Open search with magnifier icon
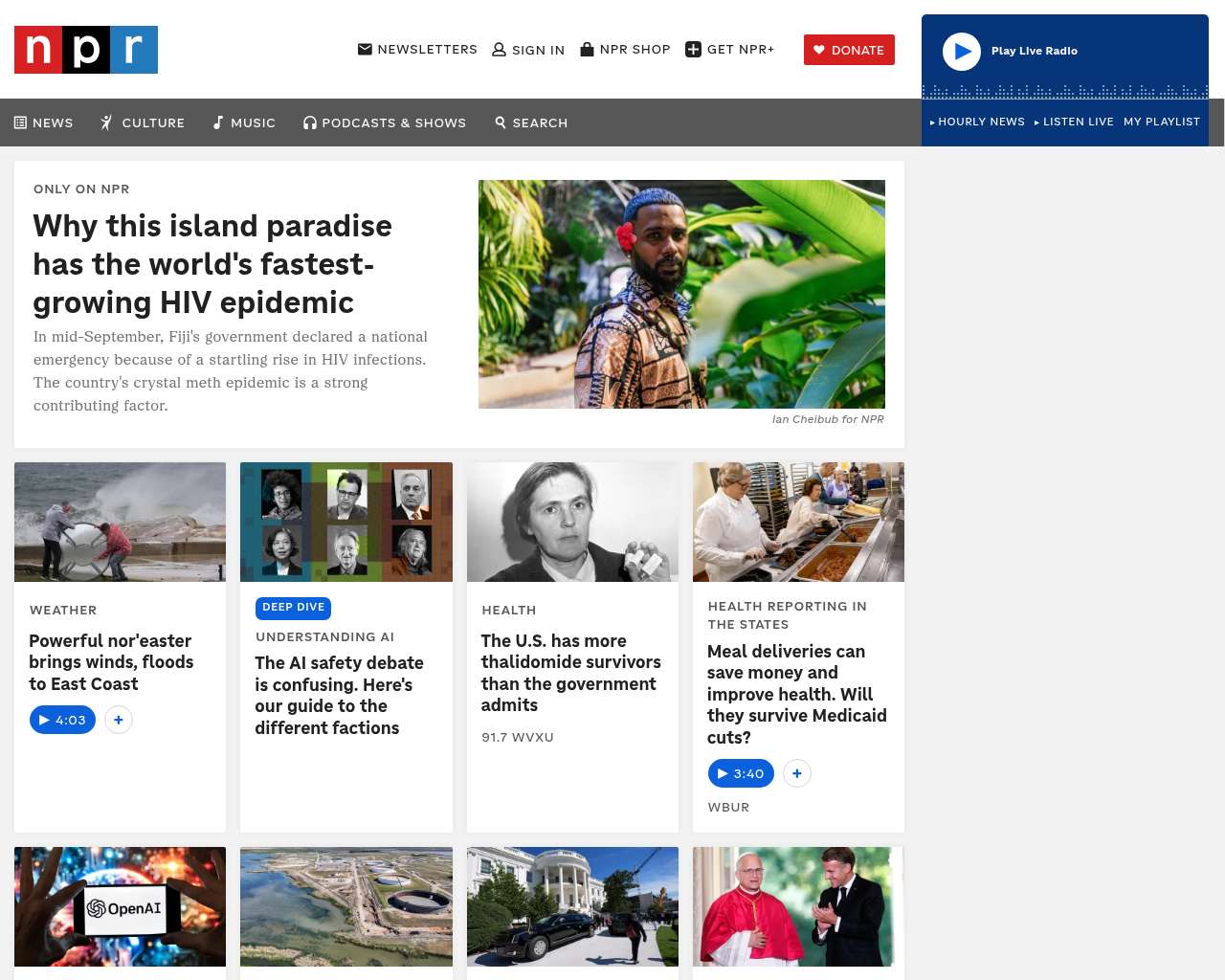Image resolution: width=1225 pixels, height=980 pixels. [x=501, y=122]
